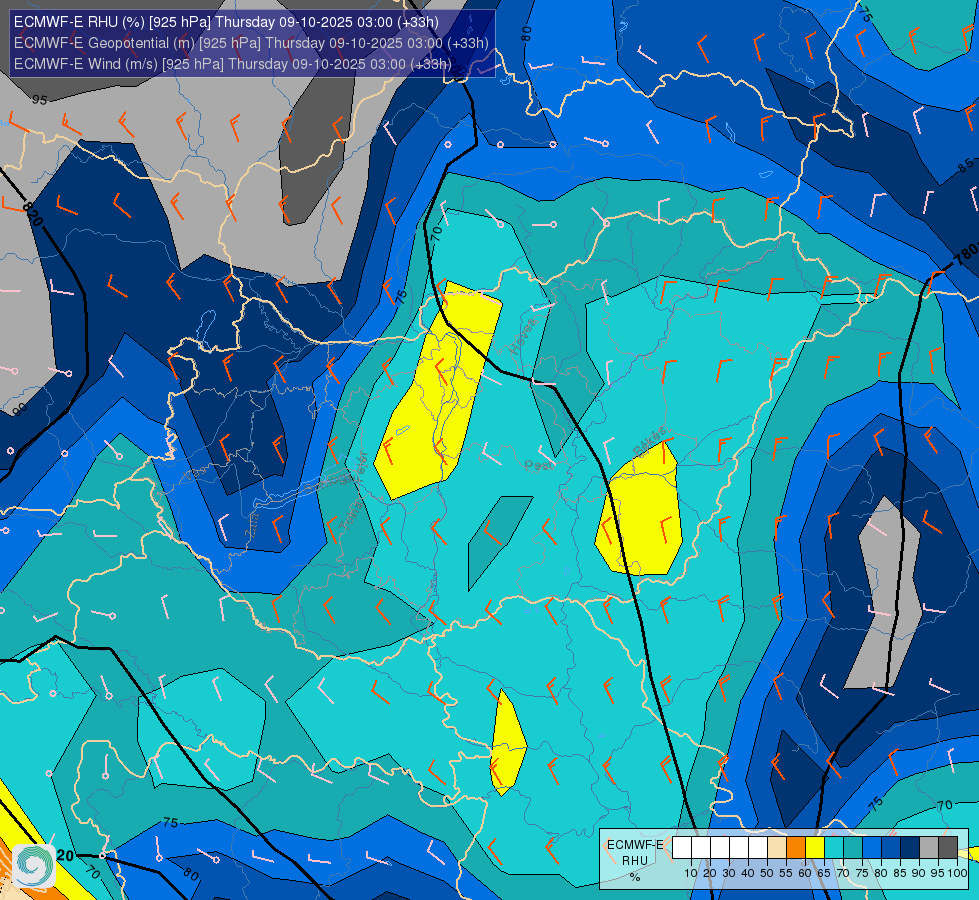979x900 pixels.
Task: Click the Pest county label
Action: pyautogui.click(x=539, y=465)
